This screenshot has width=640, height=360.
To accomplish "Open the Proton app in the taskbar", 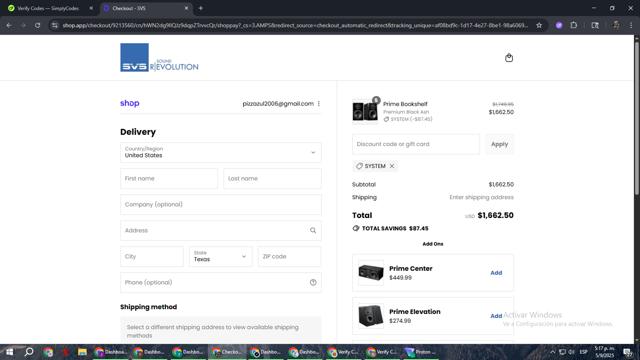I will (420, 352).
